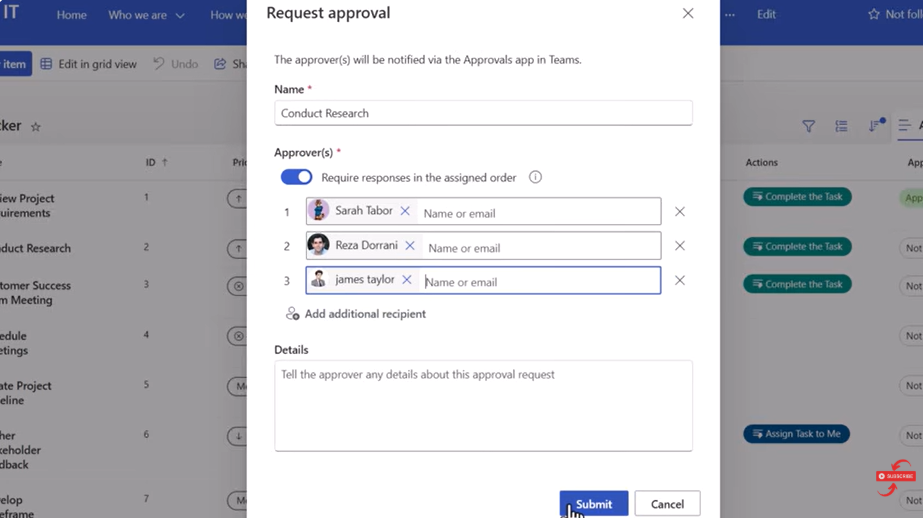
Task: Remove james taylor chip from approver 3
Action: tap(407, 280)
